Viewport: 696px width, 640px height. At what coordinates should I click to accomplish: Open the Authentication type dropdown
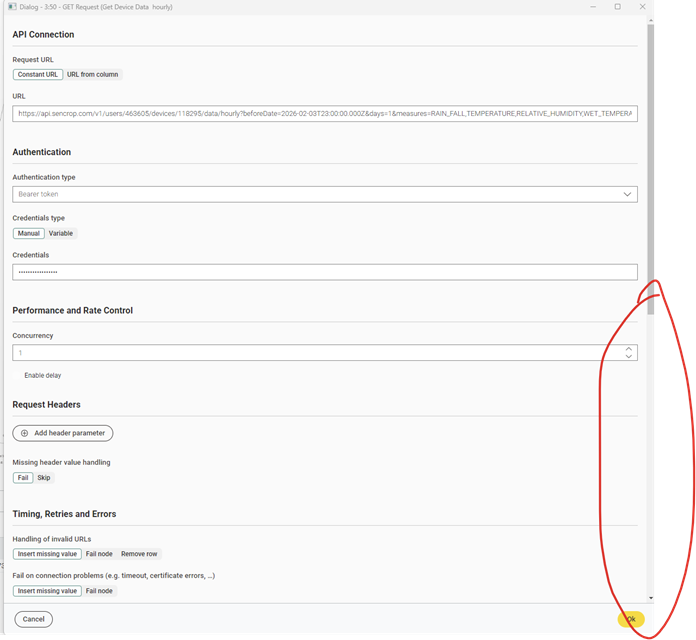coord(324,194)
